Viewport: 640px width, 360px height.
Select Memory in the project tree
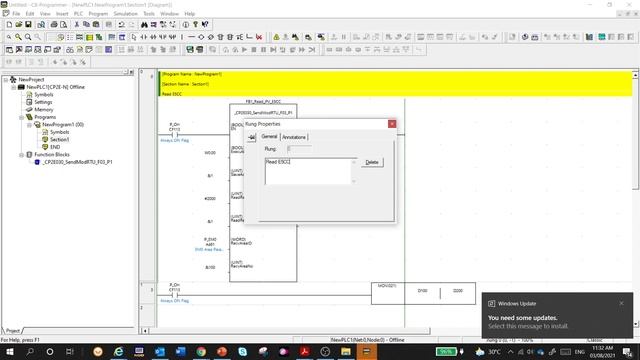coord(44,109)
